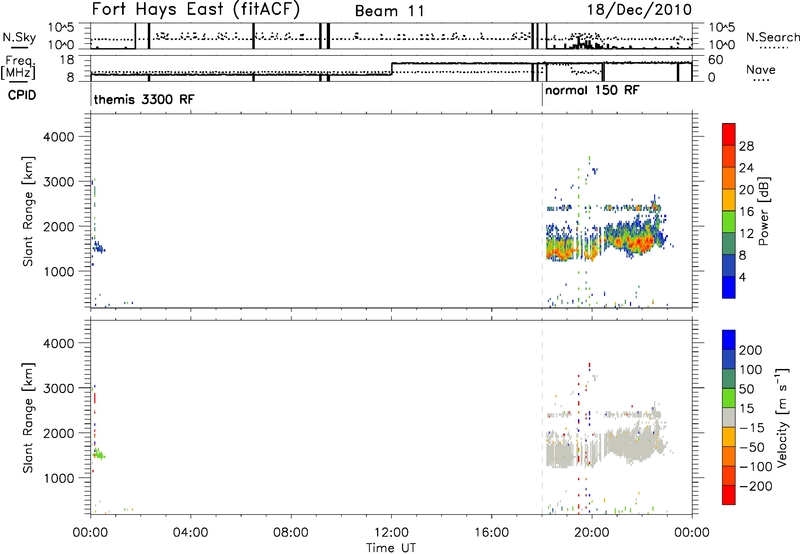Click the '20:00' time tick label
The height and width of the screenshot is (554, 800).
592,533
